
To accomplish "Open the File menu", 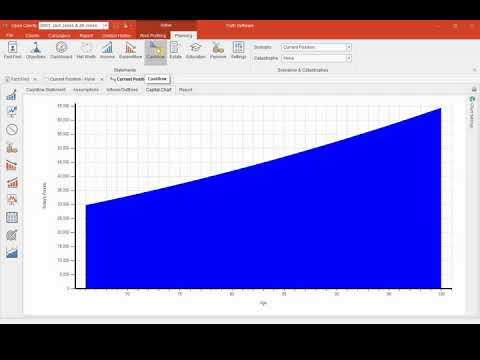I will pyautogui.click(x=10, y=35).
